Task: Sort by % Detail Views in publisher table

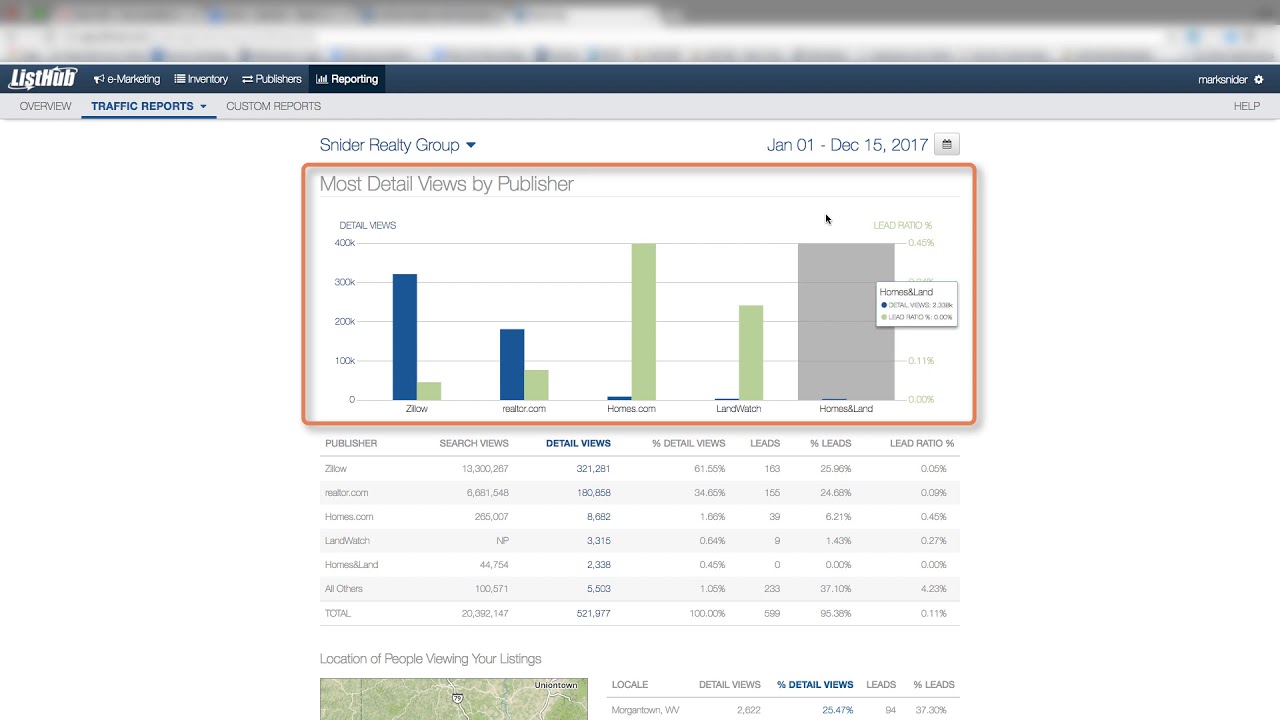Action: coord(688,443)
